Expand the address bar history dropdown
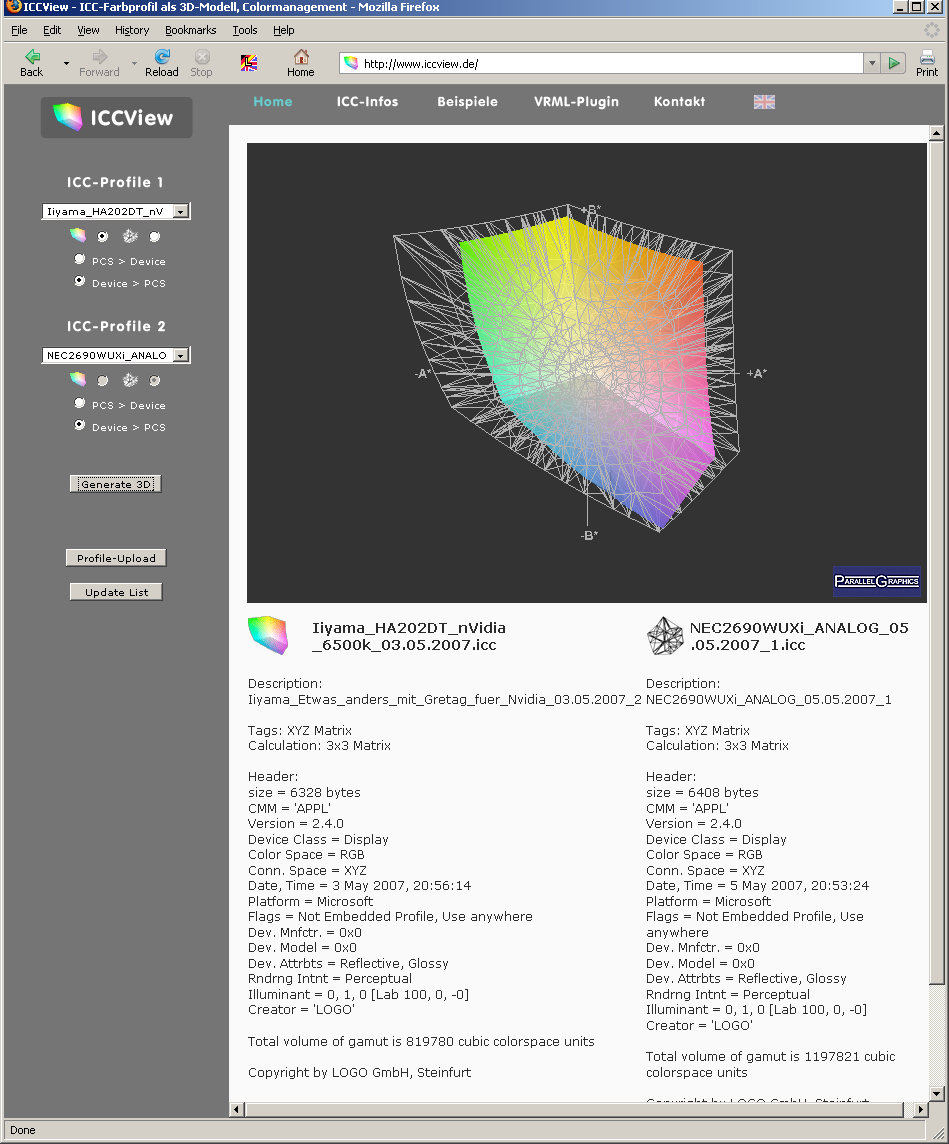 click(871, 63)
